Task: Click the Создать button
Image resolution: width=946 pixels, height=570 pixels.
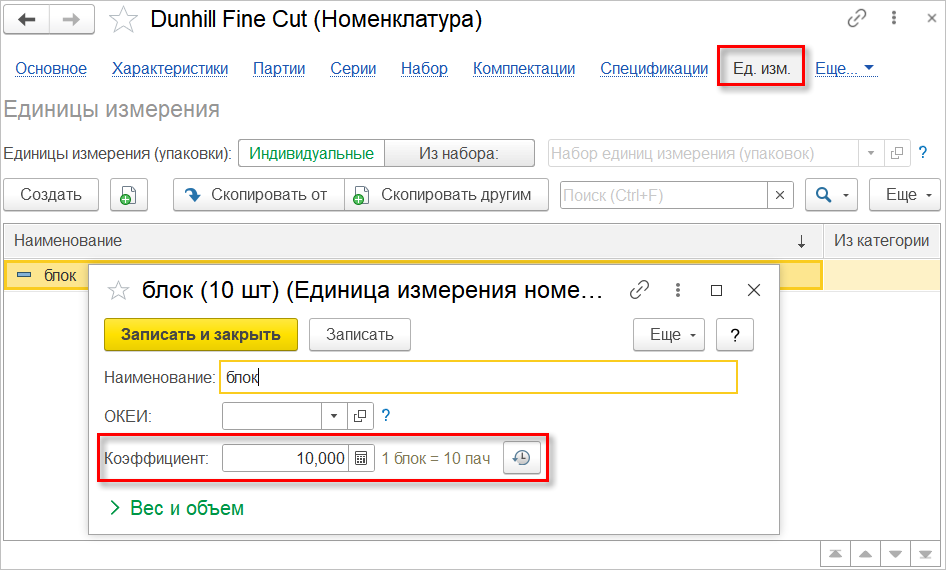Action: tap(51, 194)
